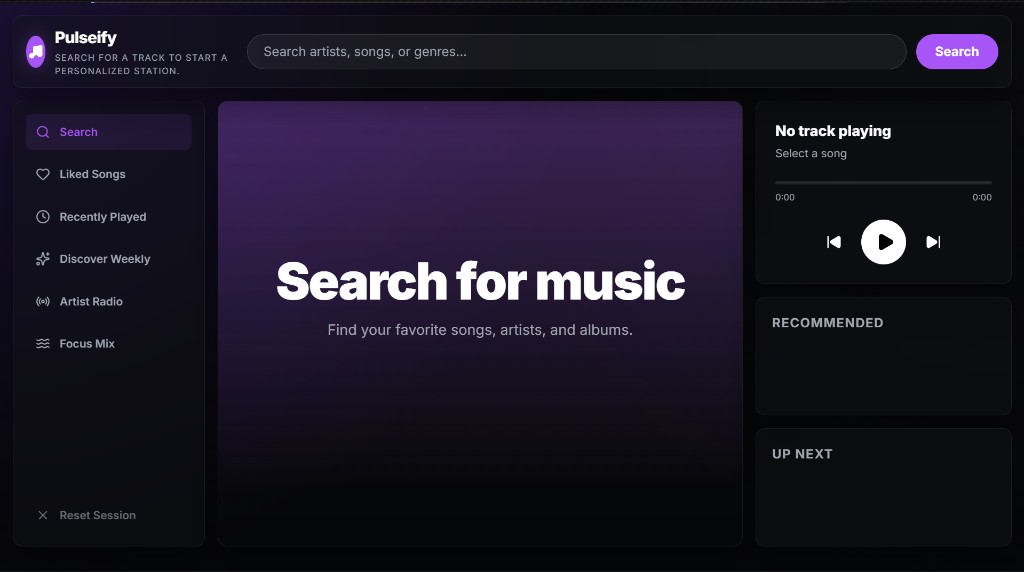
Task: Click the Pulseify brand name
Action: (86, 38)
